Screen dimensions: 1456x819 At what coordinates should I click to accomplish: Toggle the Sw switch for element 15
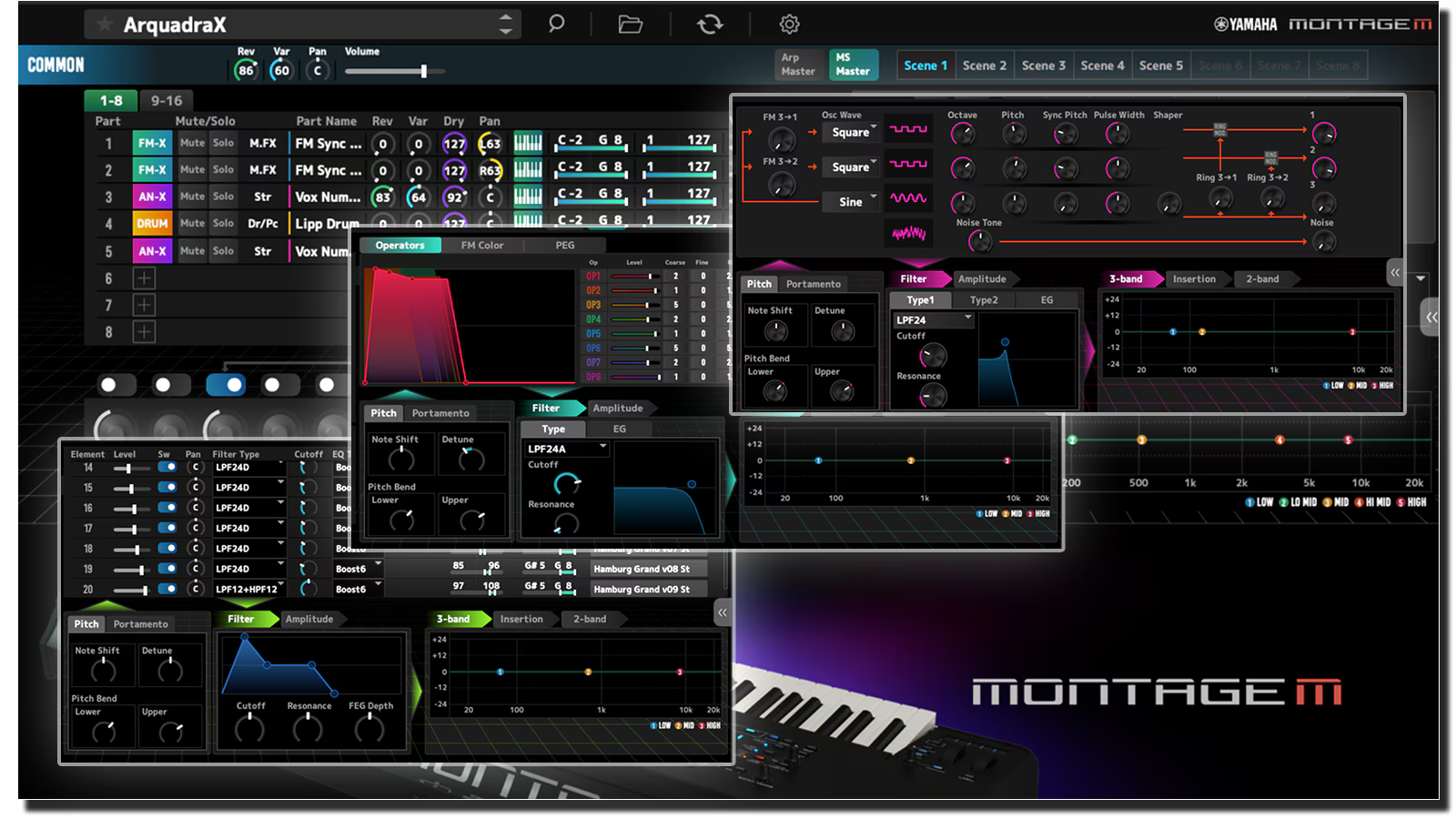click(167, 487)
